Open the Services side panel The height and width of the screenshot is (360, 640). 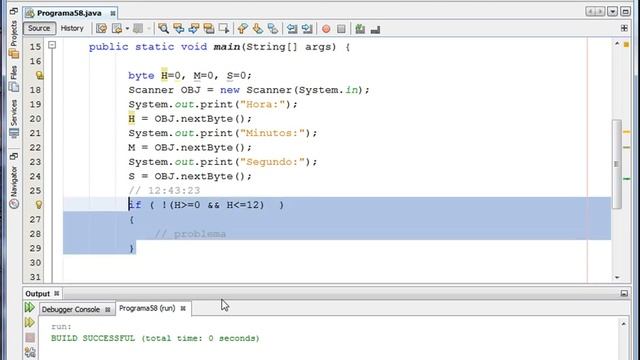[14, 119]
